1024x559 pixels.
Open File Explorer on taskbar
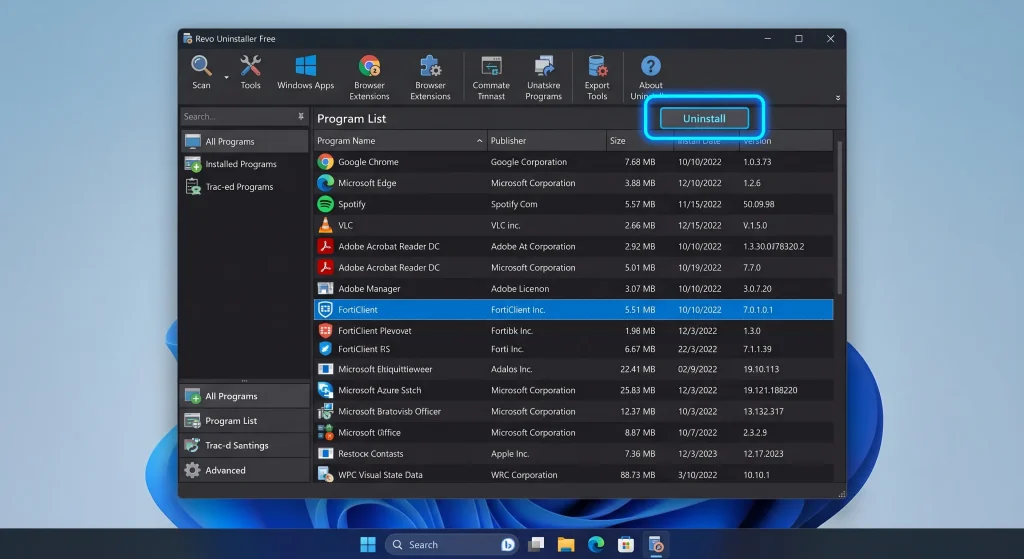[566, 544]
